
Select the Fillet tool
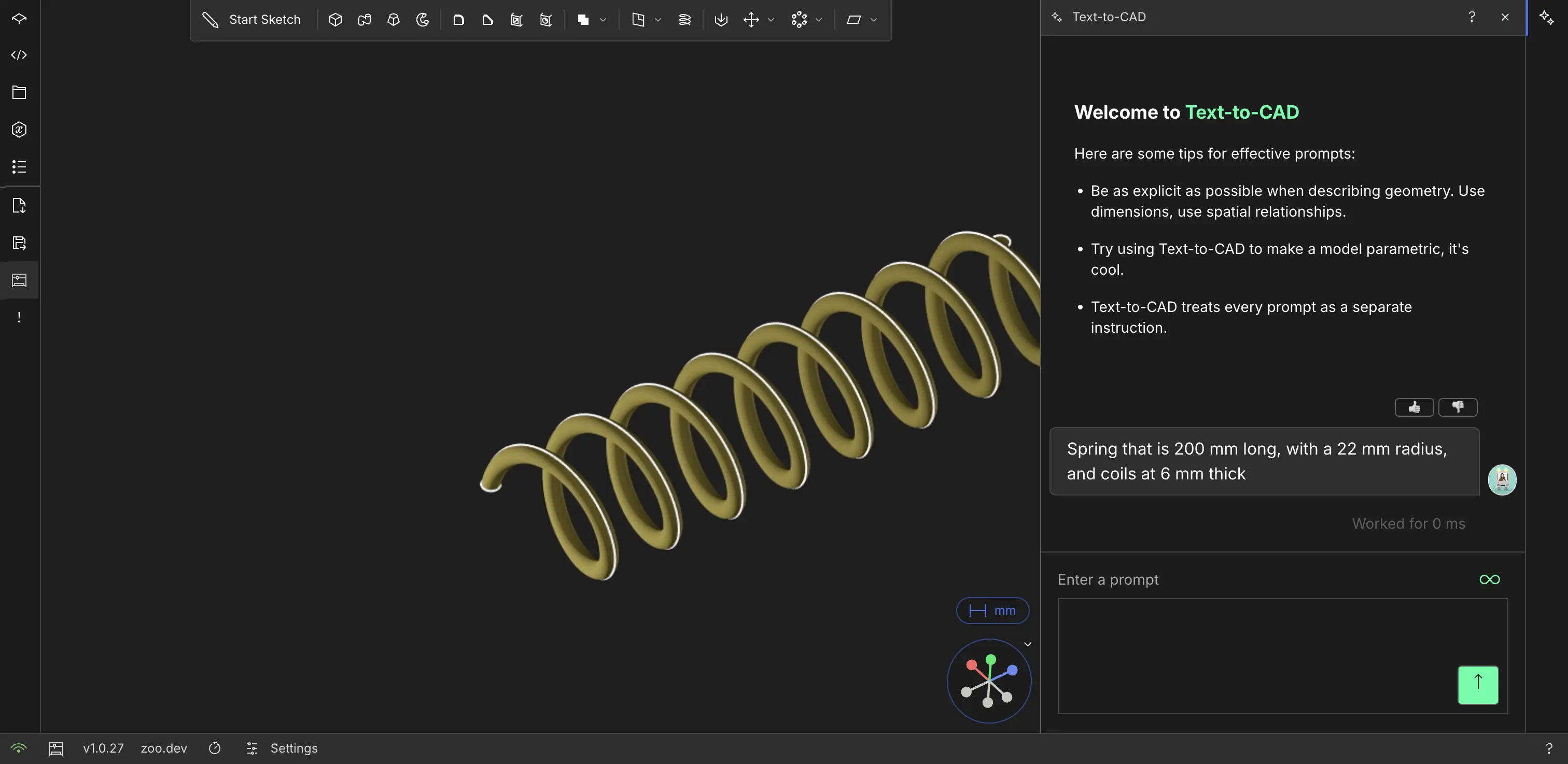tap(458, 20)
